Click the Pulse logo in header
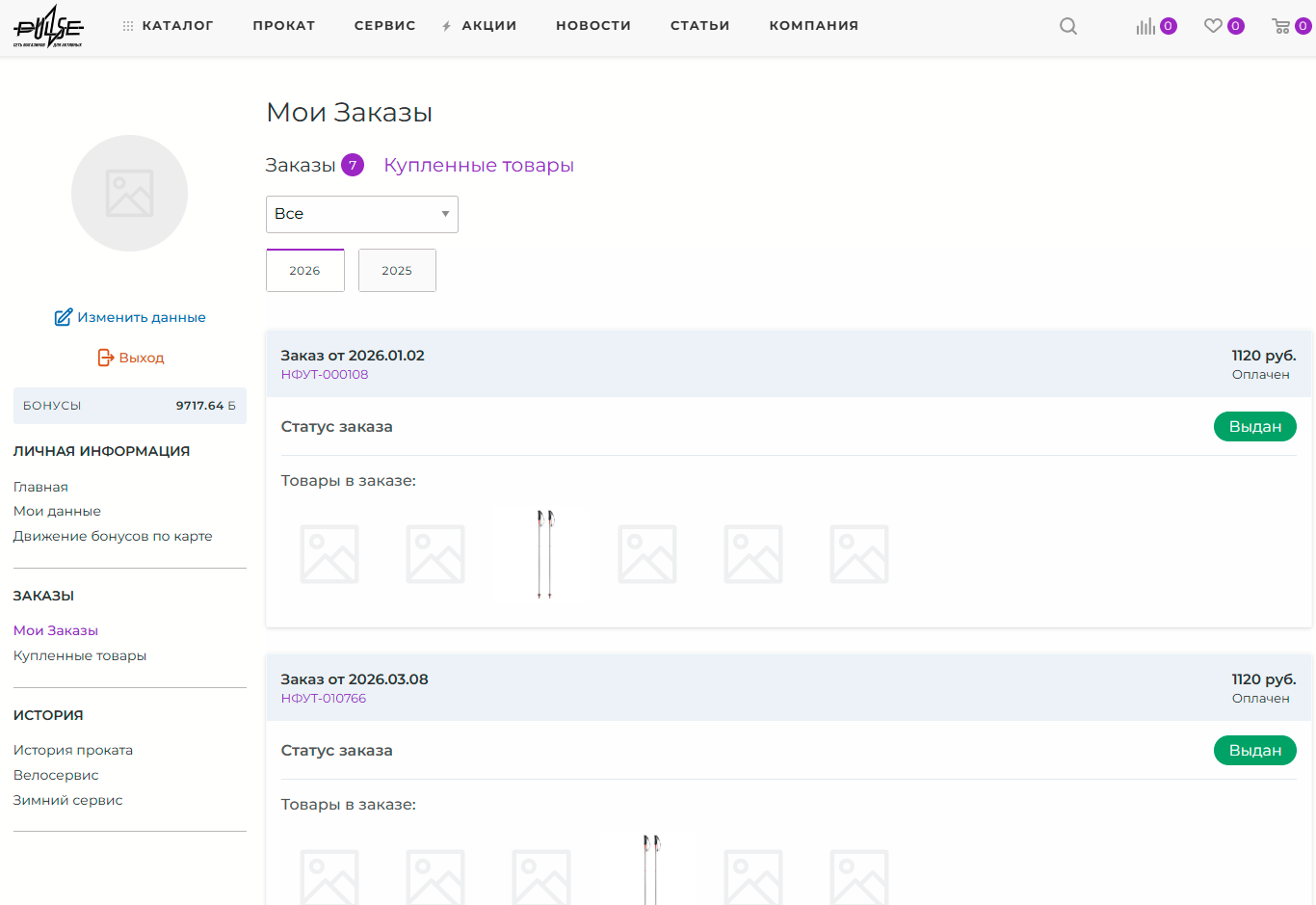1316x905 pixels. point(48,26)
